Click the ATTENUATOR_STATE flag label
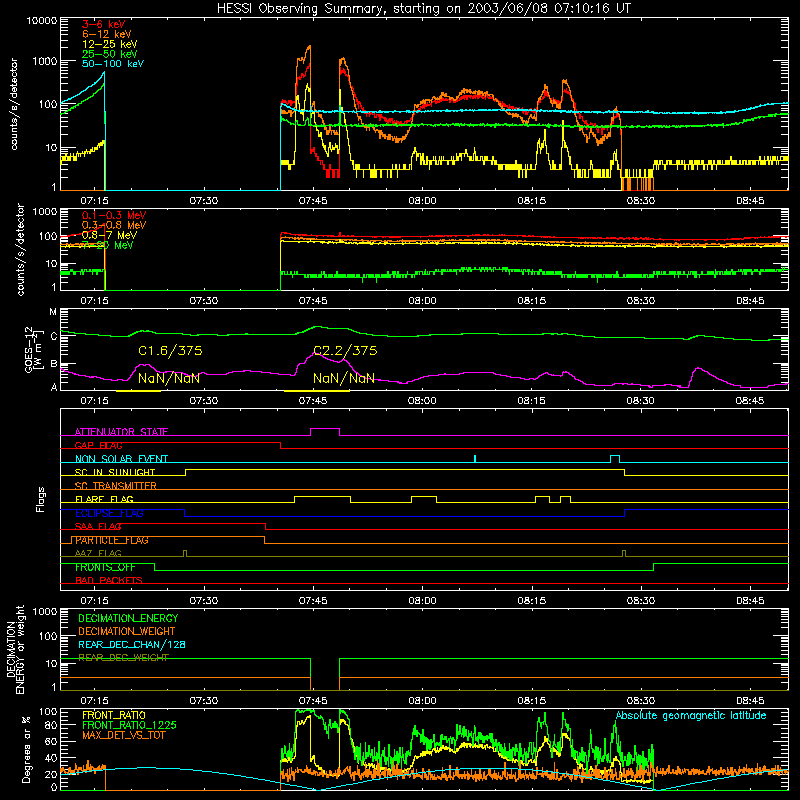This screenshot has width=800, height=800. click(121, 432)
